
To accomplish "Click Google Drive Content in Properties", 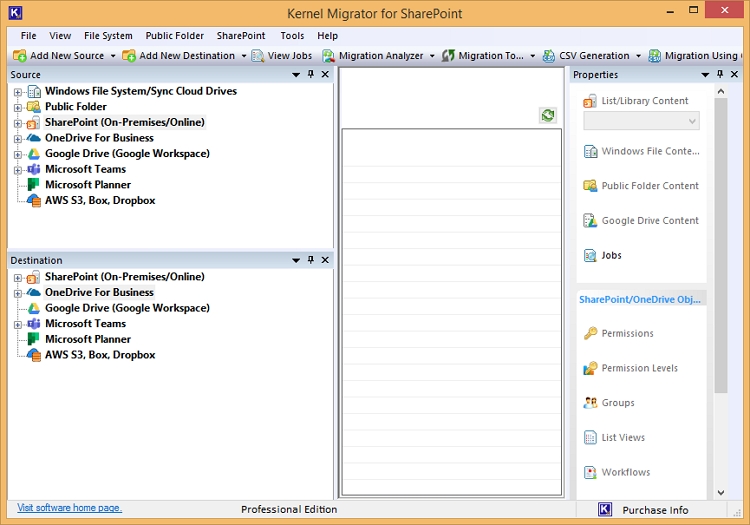I will coord(650,220).
